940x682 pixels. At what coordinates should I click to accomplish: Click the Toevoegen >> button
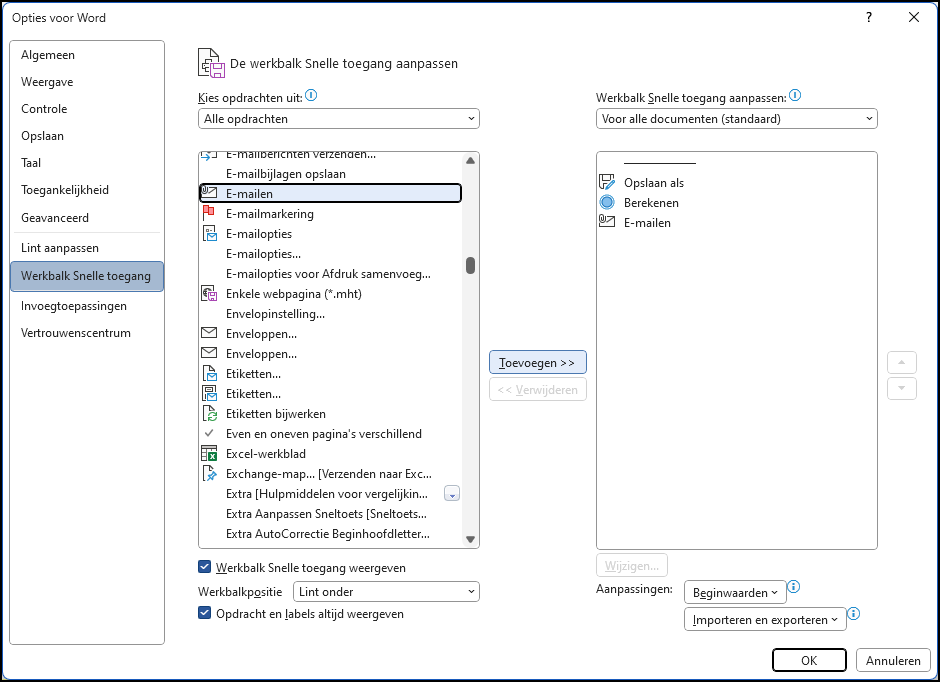point(538,363)
